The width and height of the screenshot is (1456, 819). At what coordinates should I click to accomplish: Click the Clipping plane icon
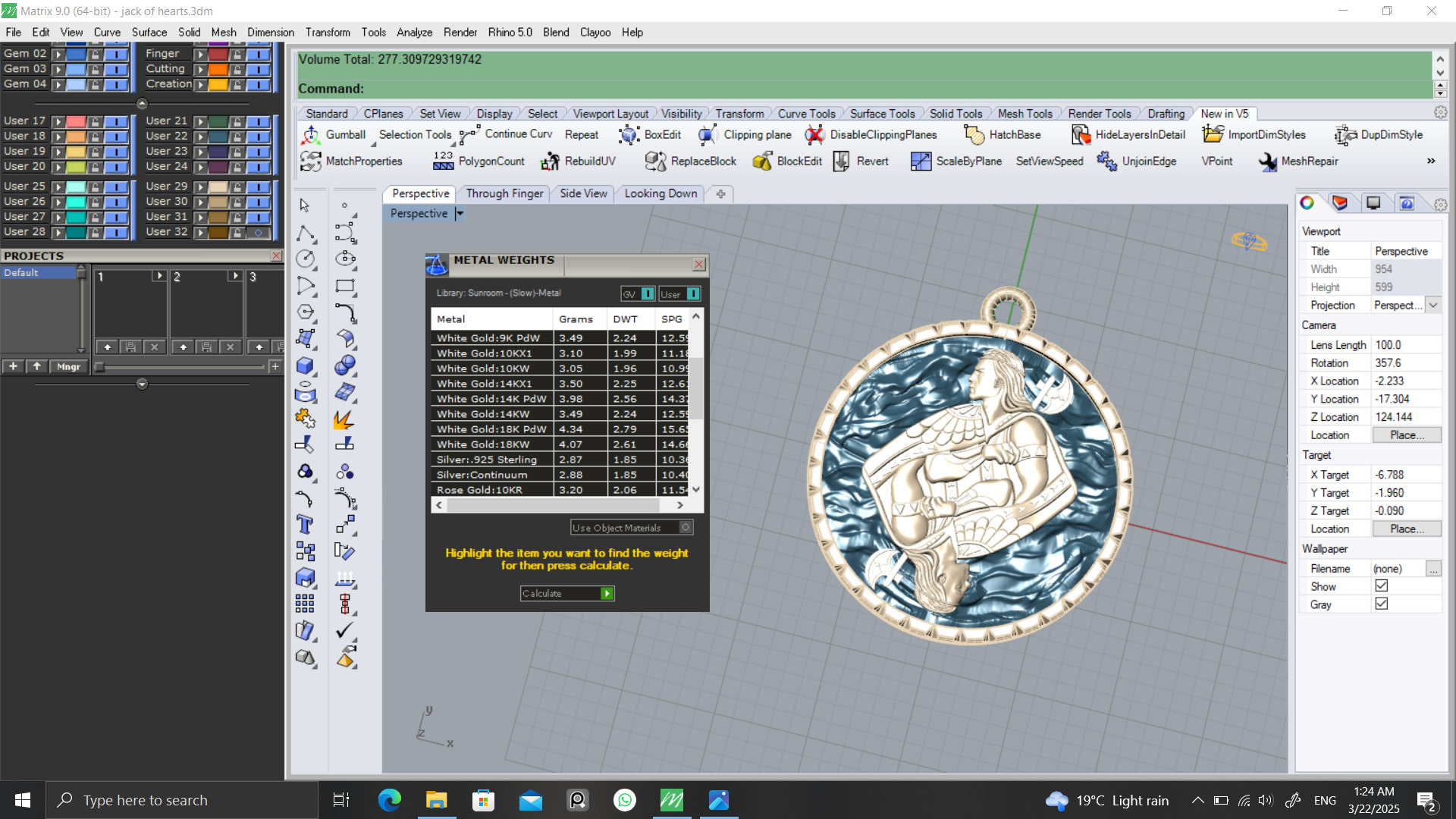[x=708, y=135]
